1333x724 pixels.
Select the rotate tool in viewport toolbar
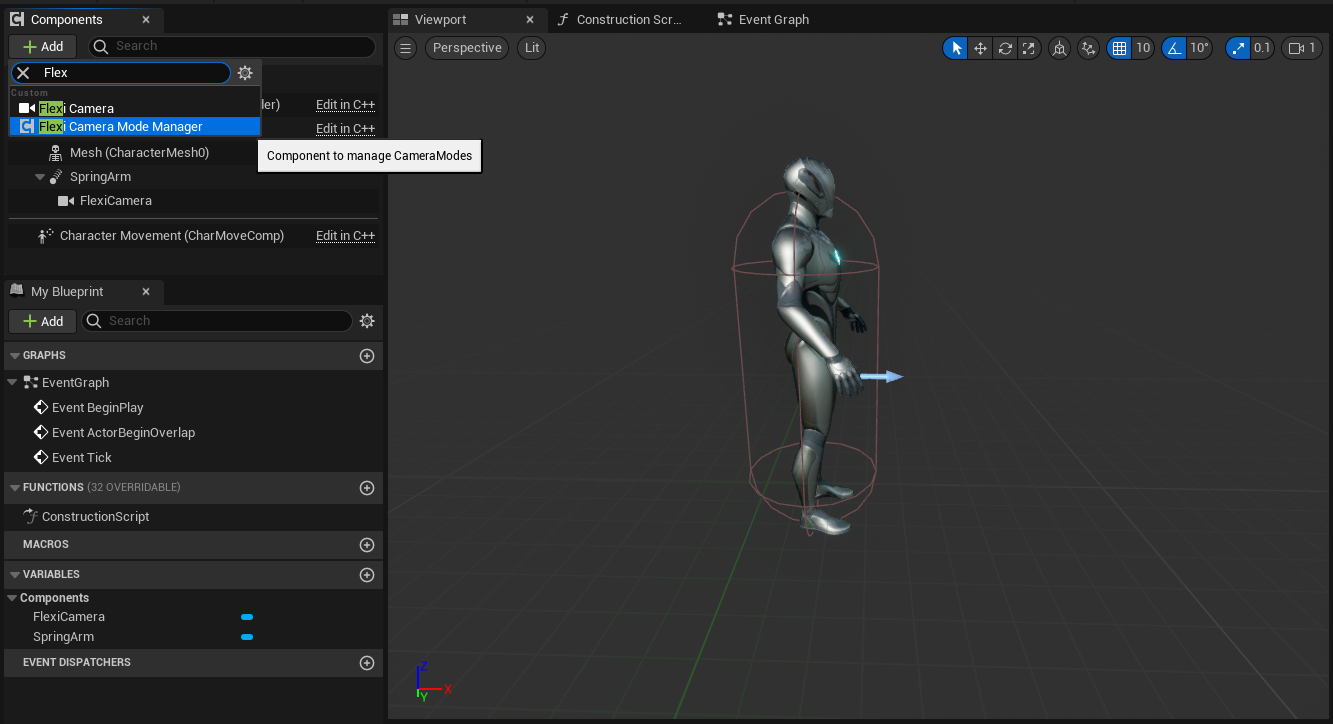tap(1005, 48)
